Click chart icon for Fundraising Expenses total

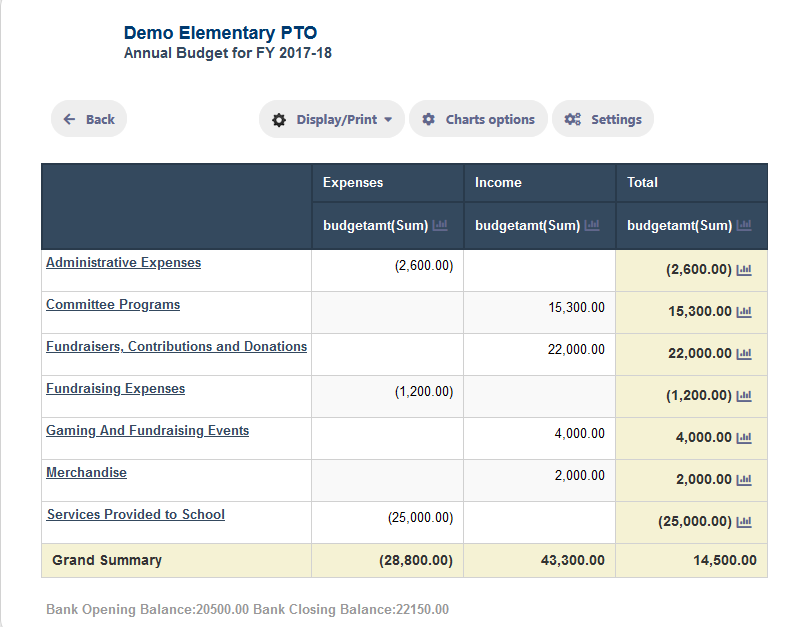tap(744, 396)
